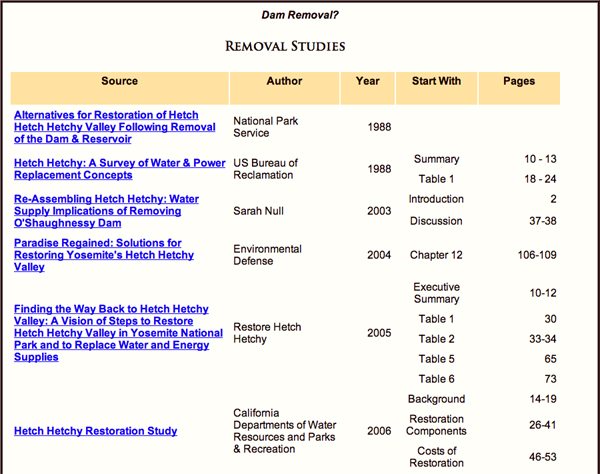
Task: Click pages value 106-109
Action: point(537,255)
